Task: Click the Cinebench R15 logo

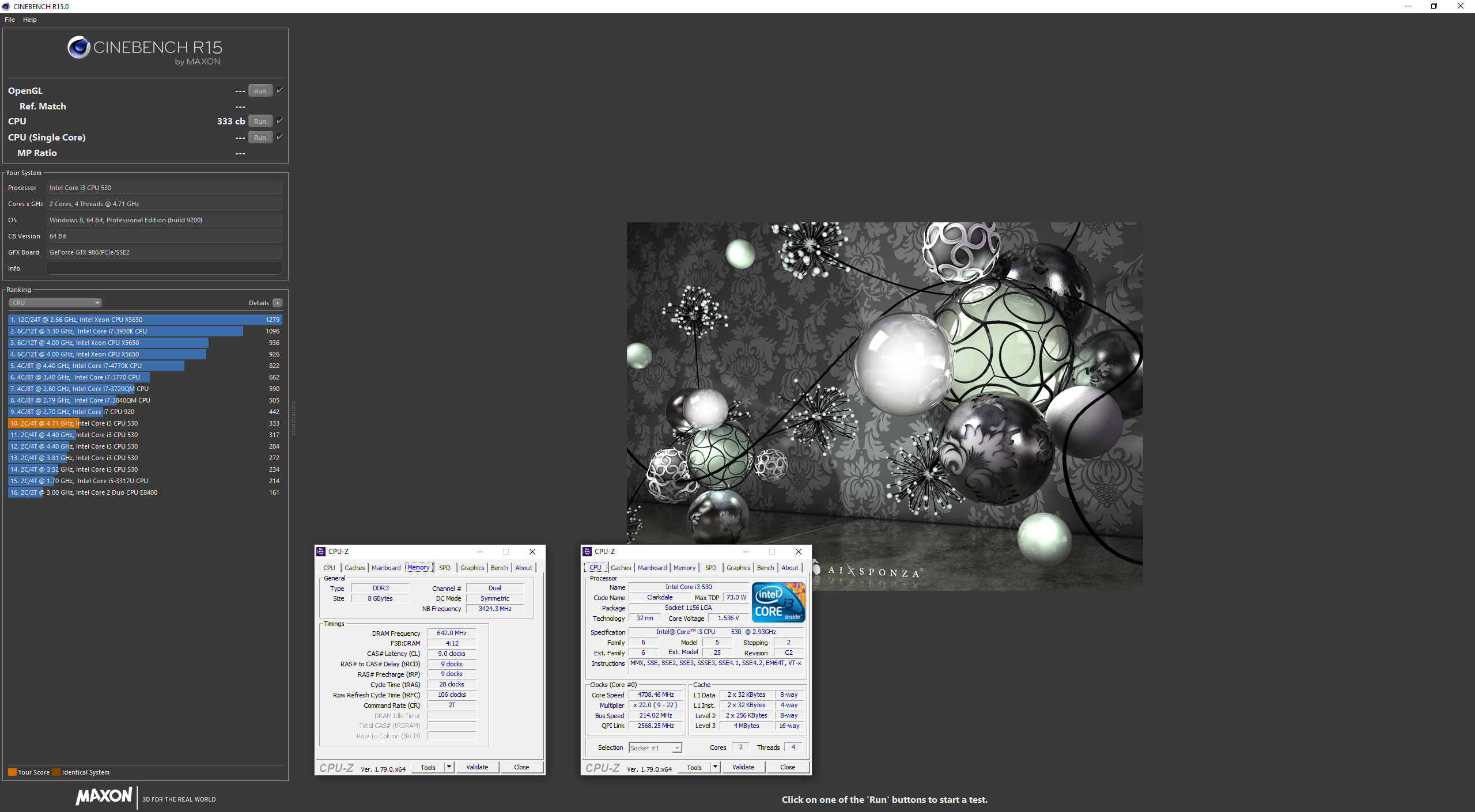Action: 145,51
